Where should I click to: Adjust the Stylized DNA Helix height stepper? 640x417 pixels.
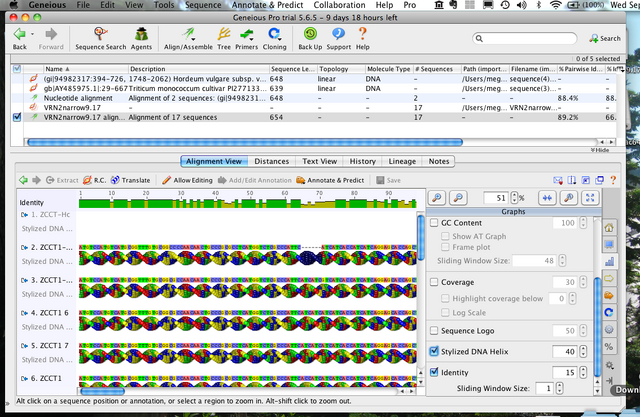(583, 351)
